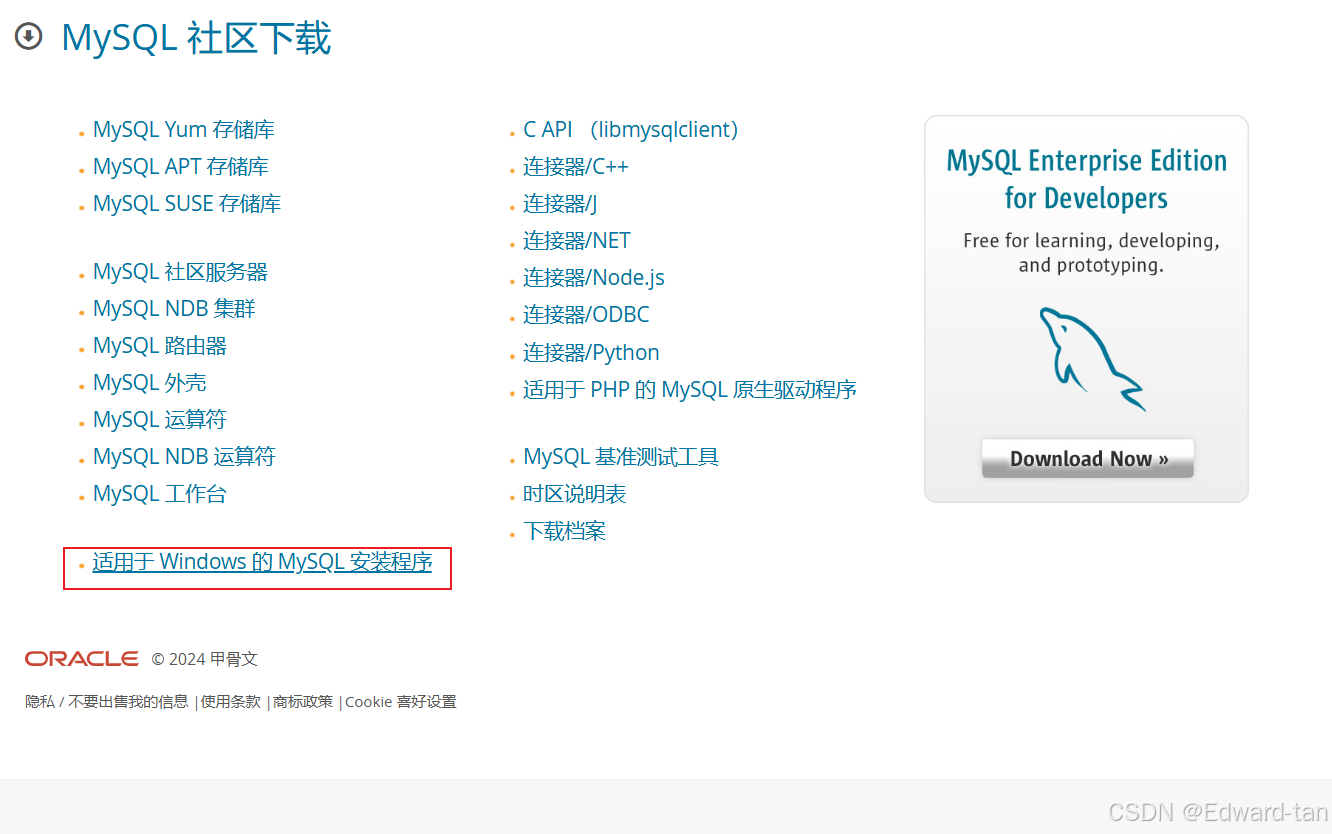Click the Oracle logo in the footer
Screen dimensions: 1332x834
point(82,659)
